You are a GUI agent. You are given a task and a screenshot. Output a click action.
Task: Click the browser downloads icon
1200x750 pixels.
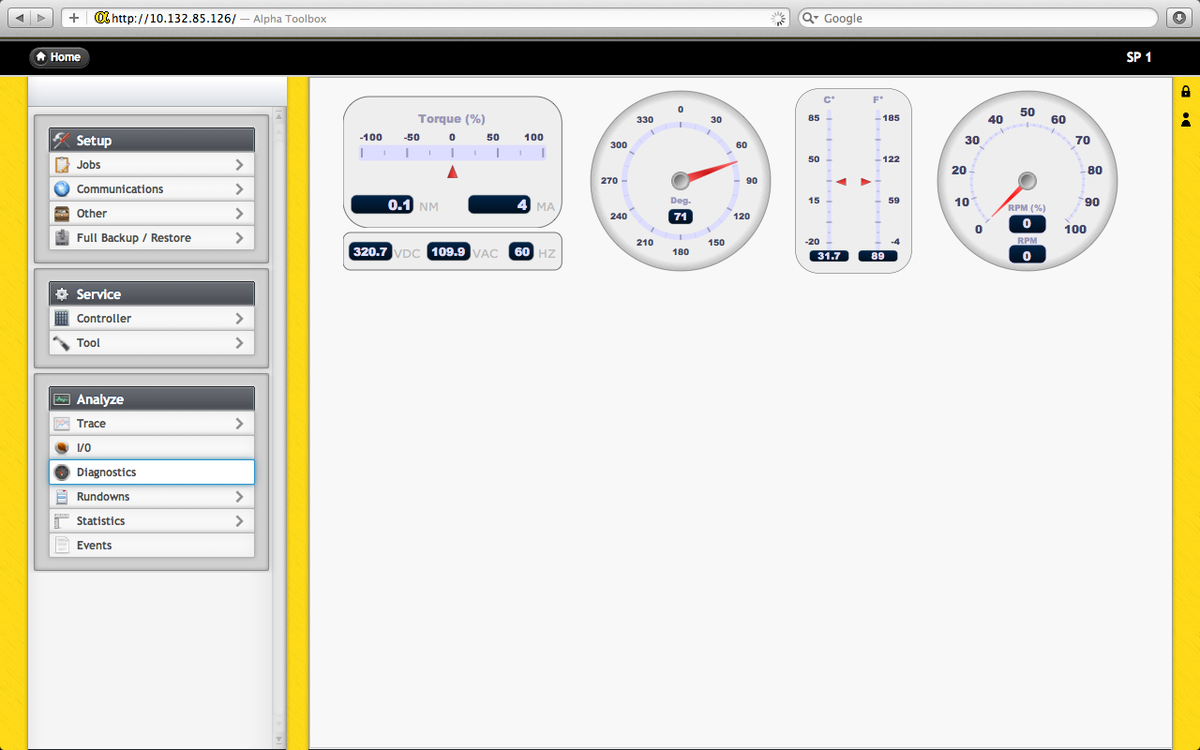point(1178,18)
